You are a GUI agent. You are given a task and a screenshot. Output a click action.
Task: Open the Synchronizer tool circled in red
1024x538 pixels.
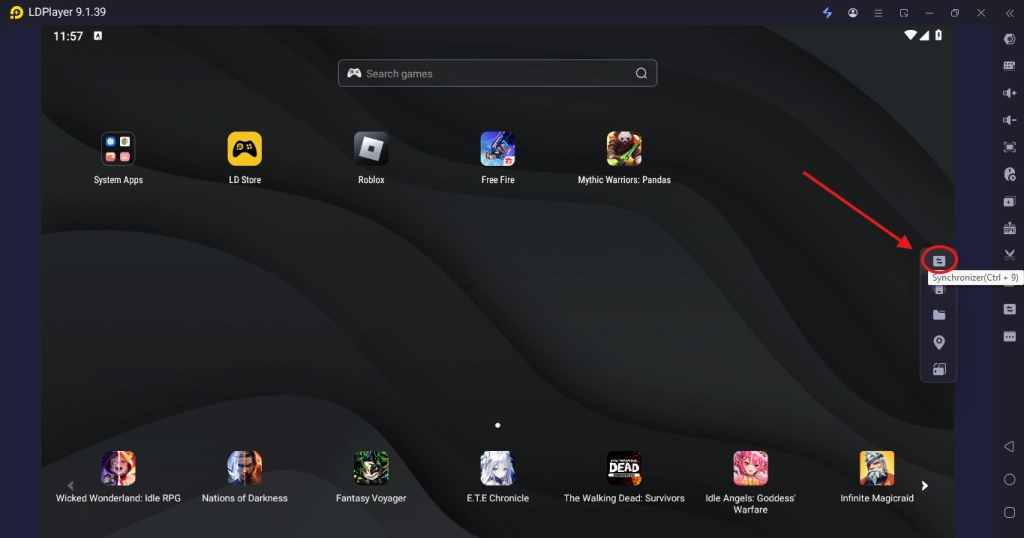(x=938, y=261)
